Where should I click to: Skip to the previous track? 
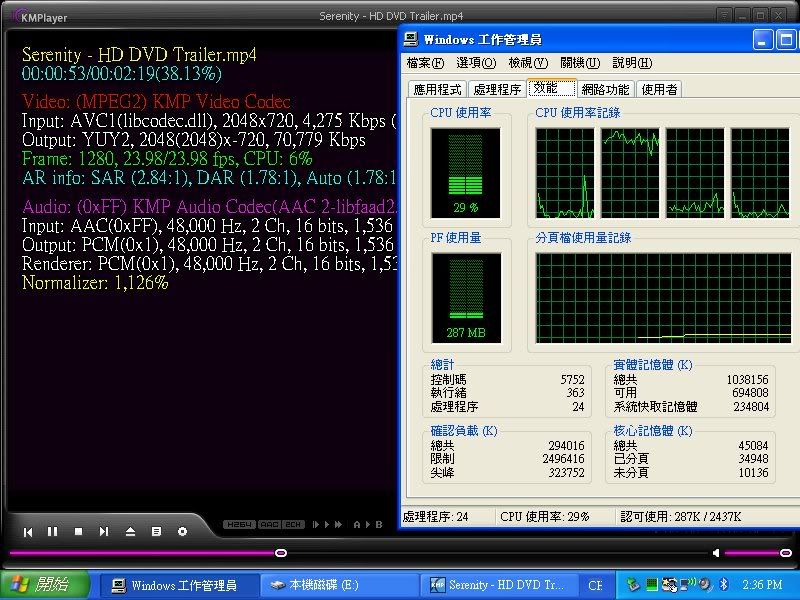tap(28, 532)
